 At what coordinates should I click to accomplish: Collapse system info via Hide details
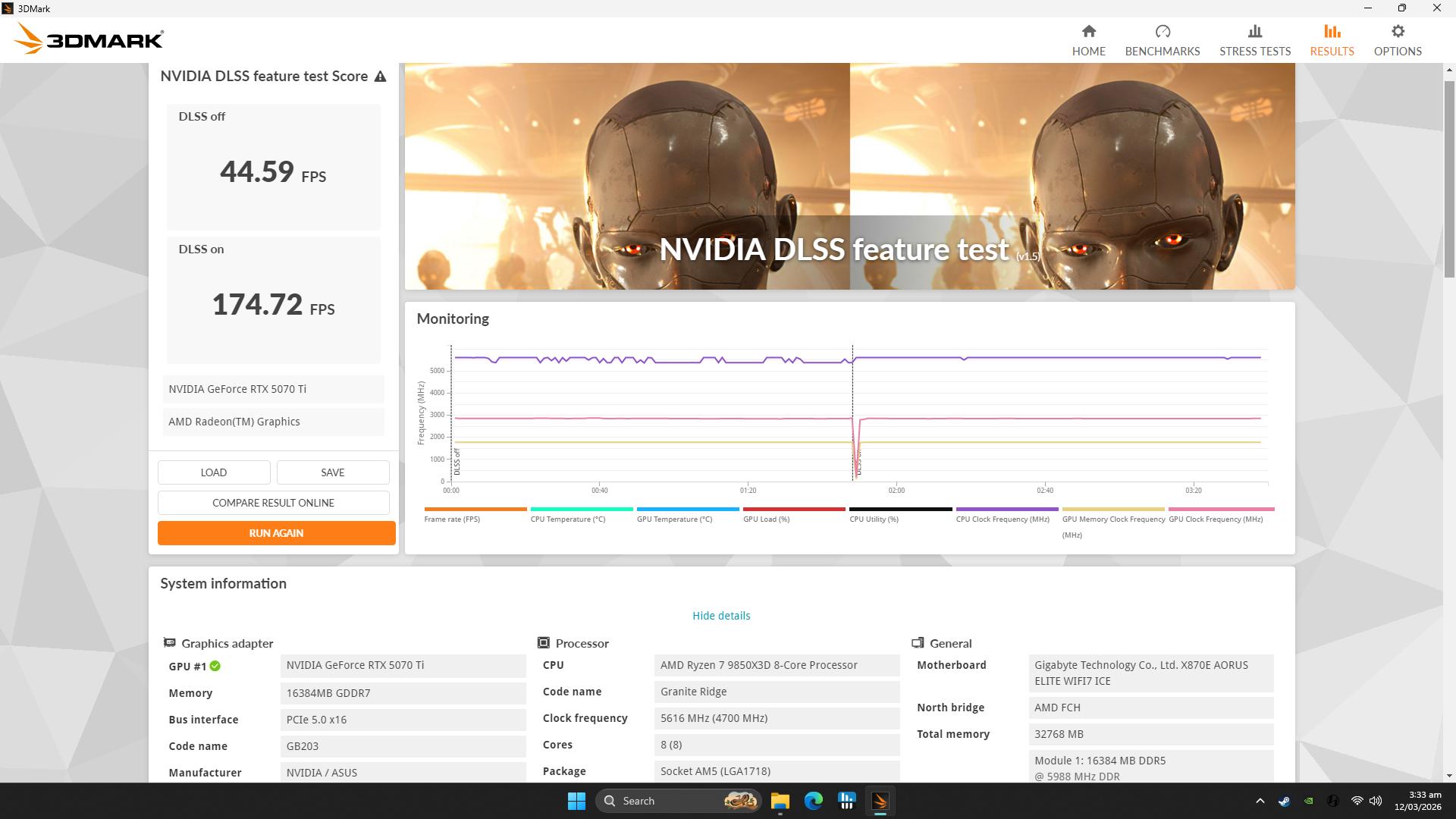(x=721, y=616)
